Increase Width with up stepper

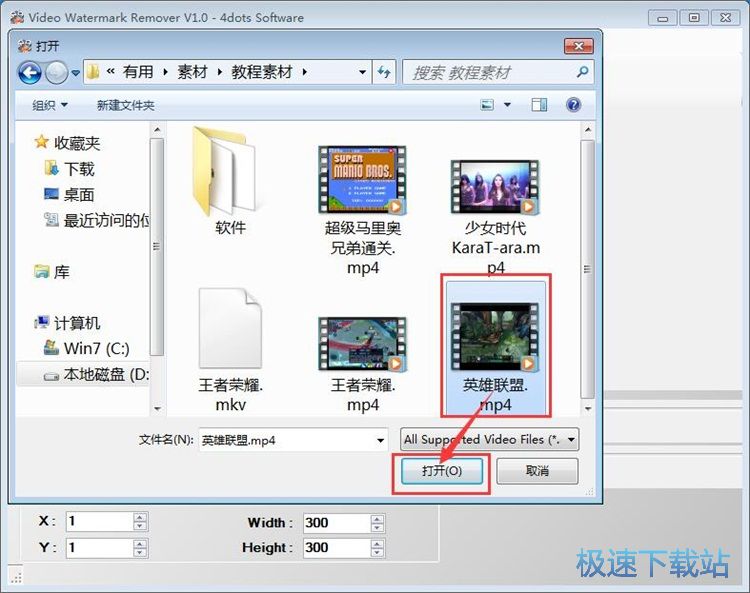[377, 518]
